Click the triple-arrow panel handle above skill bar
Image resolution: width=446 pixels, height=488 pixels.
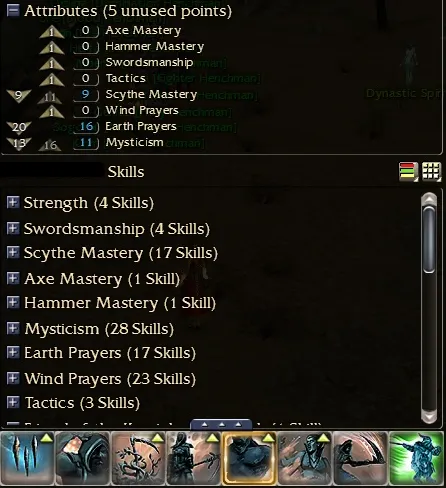(x=221, y=424)
